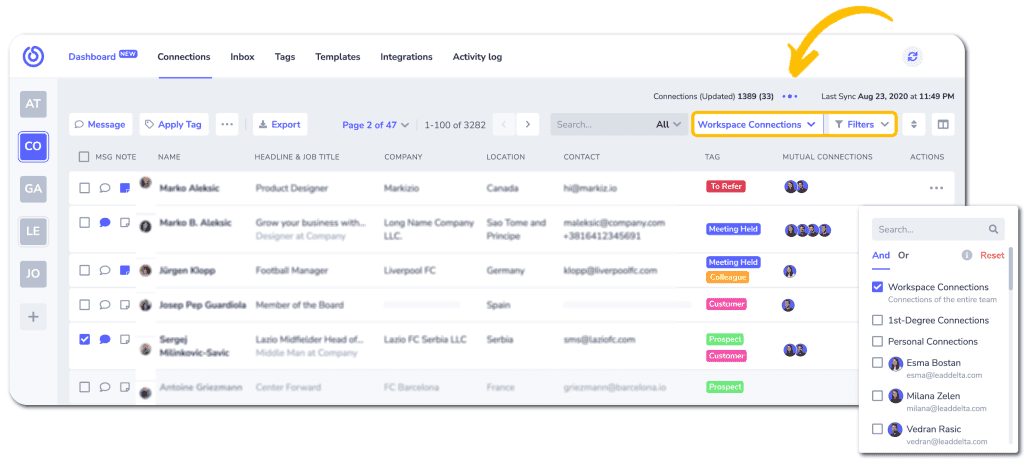The image size is (1024, 459).
Task: Uncheck the Sergej Milinkovic-Savic row checkbox
Action: tap(84, 339)
